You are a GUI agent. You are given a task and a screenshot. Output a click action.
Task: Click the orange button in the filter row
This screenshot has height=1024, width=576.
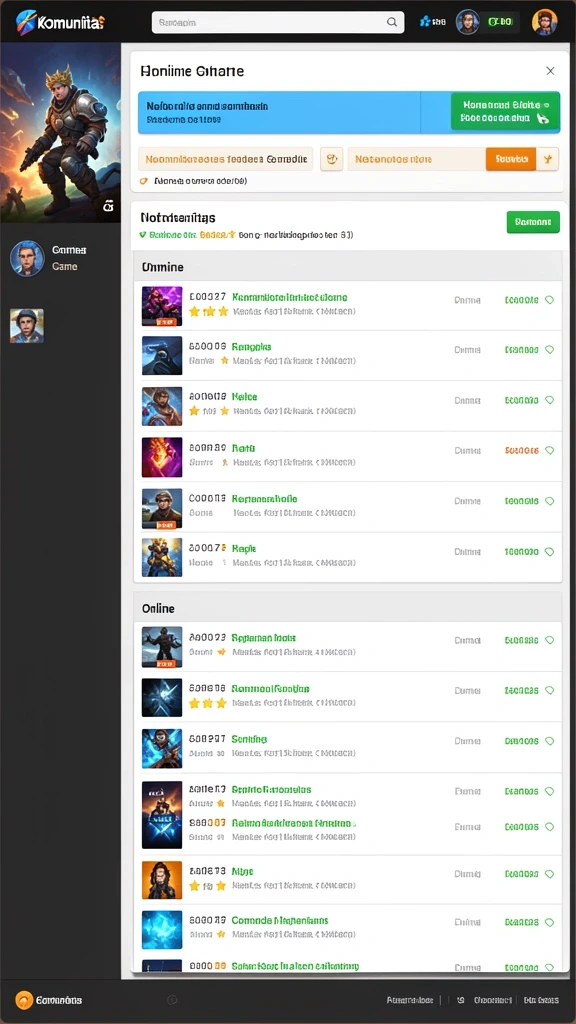click(511, 159)
